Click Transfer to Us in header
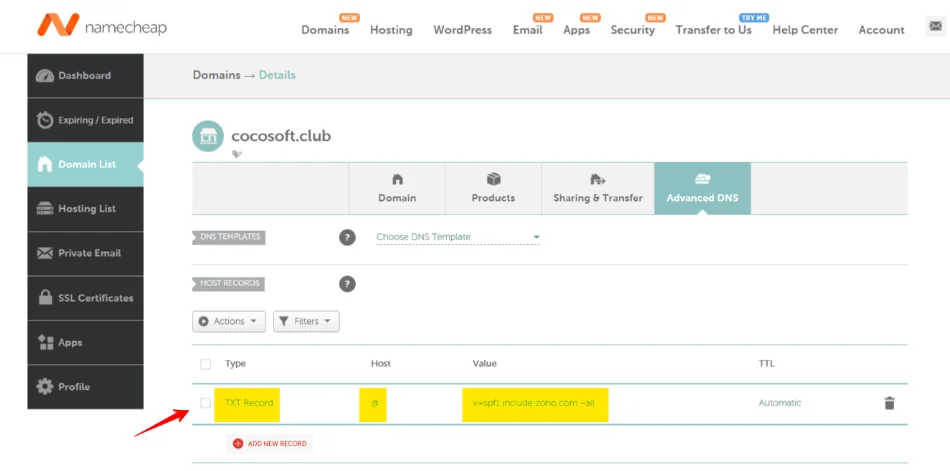 (x=714, y=30)
